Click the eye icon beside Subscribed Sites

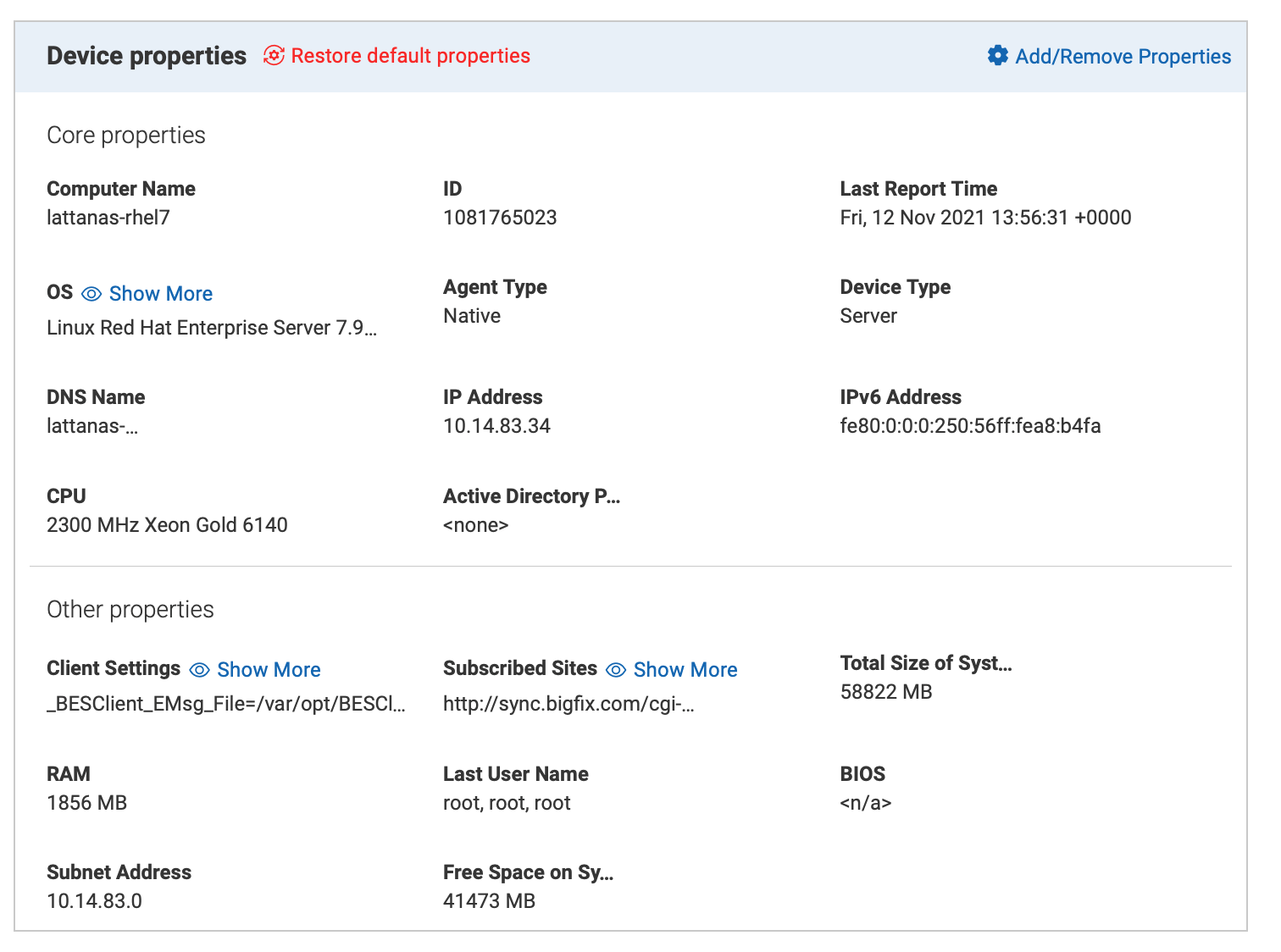tap(615, 669)
